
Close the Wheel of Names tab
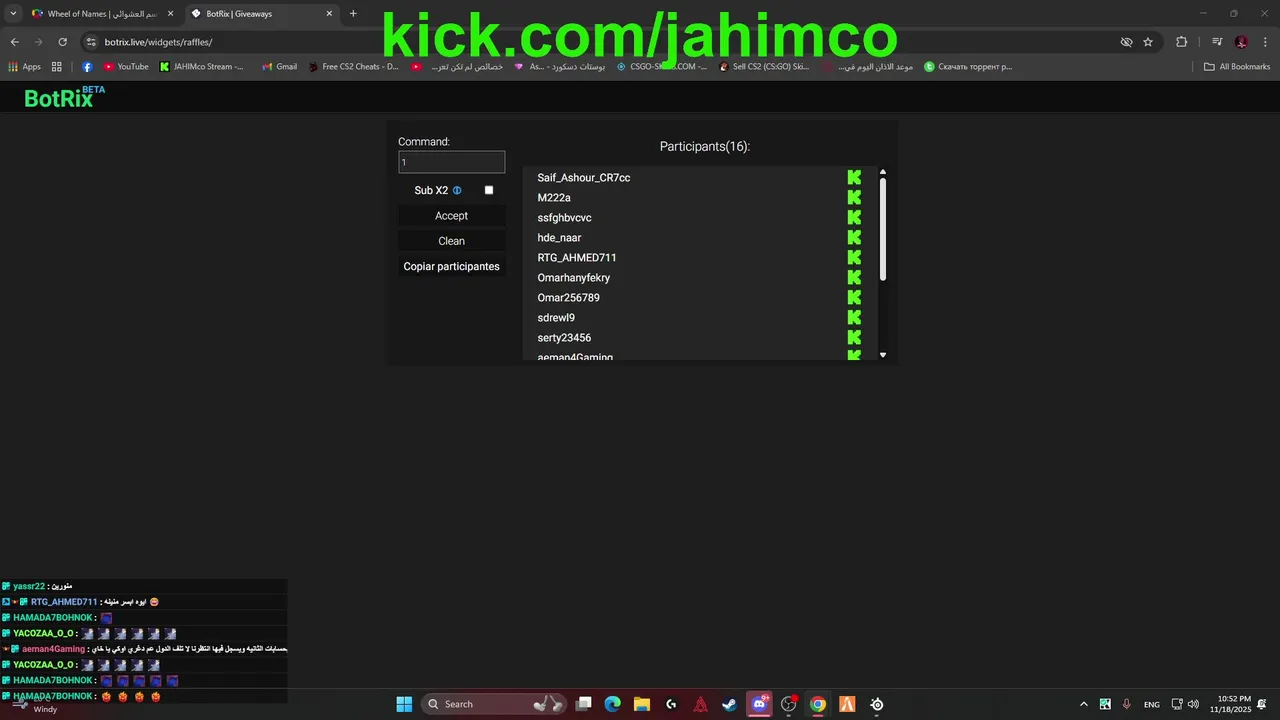[170, 14]
